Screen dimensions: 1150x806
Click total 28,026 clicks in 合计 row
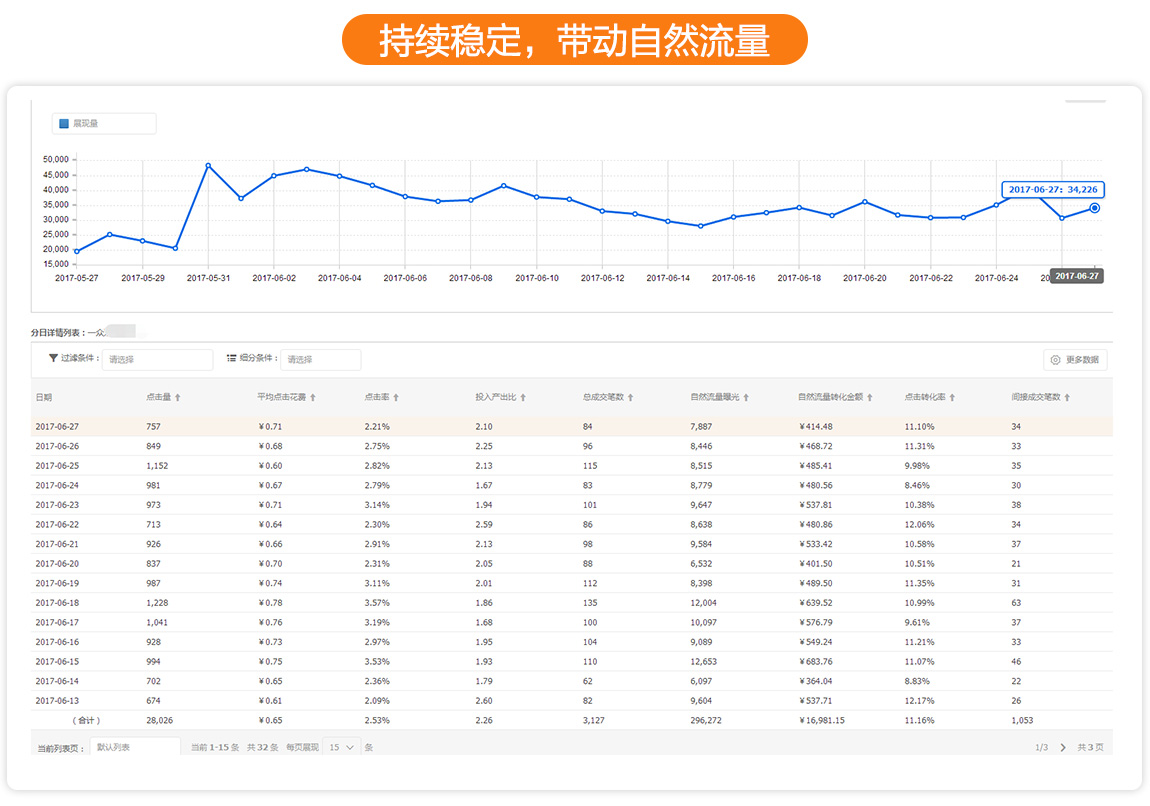click(159, 720)
